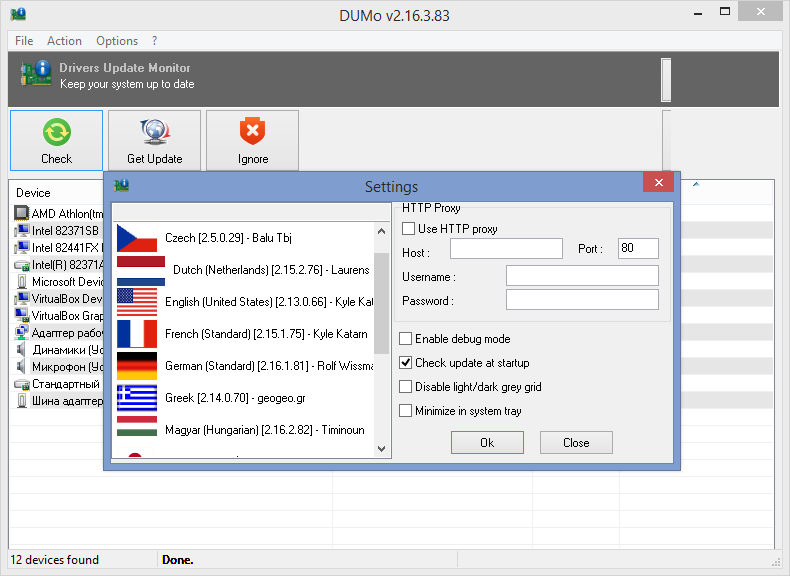Toggle Enable debug mode checkbox
The image size is (790, 576).
405,339
